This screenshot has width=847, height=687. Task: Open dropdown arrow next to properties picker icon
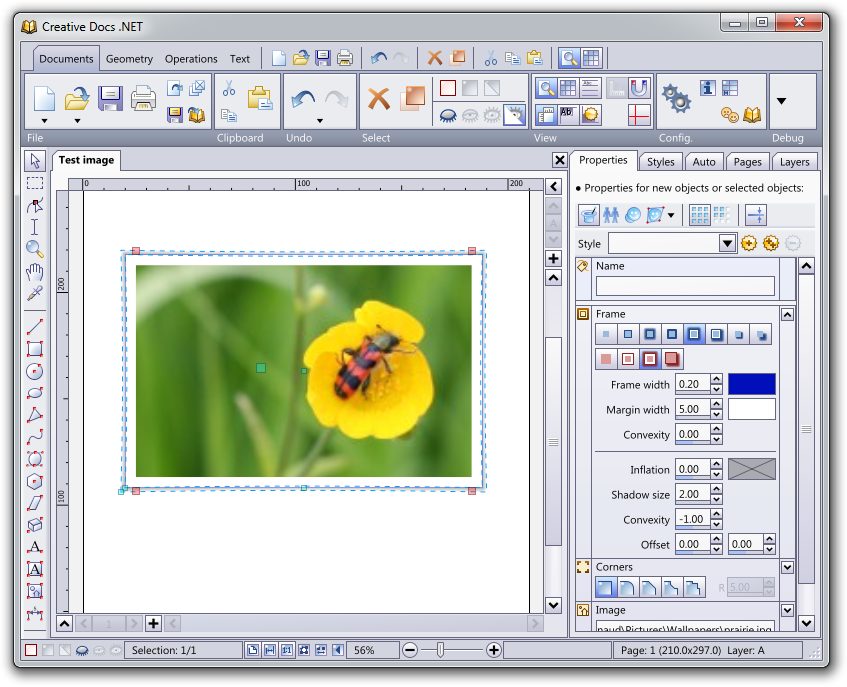671,215
